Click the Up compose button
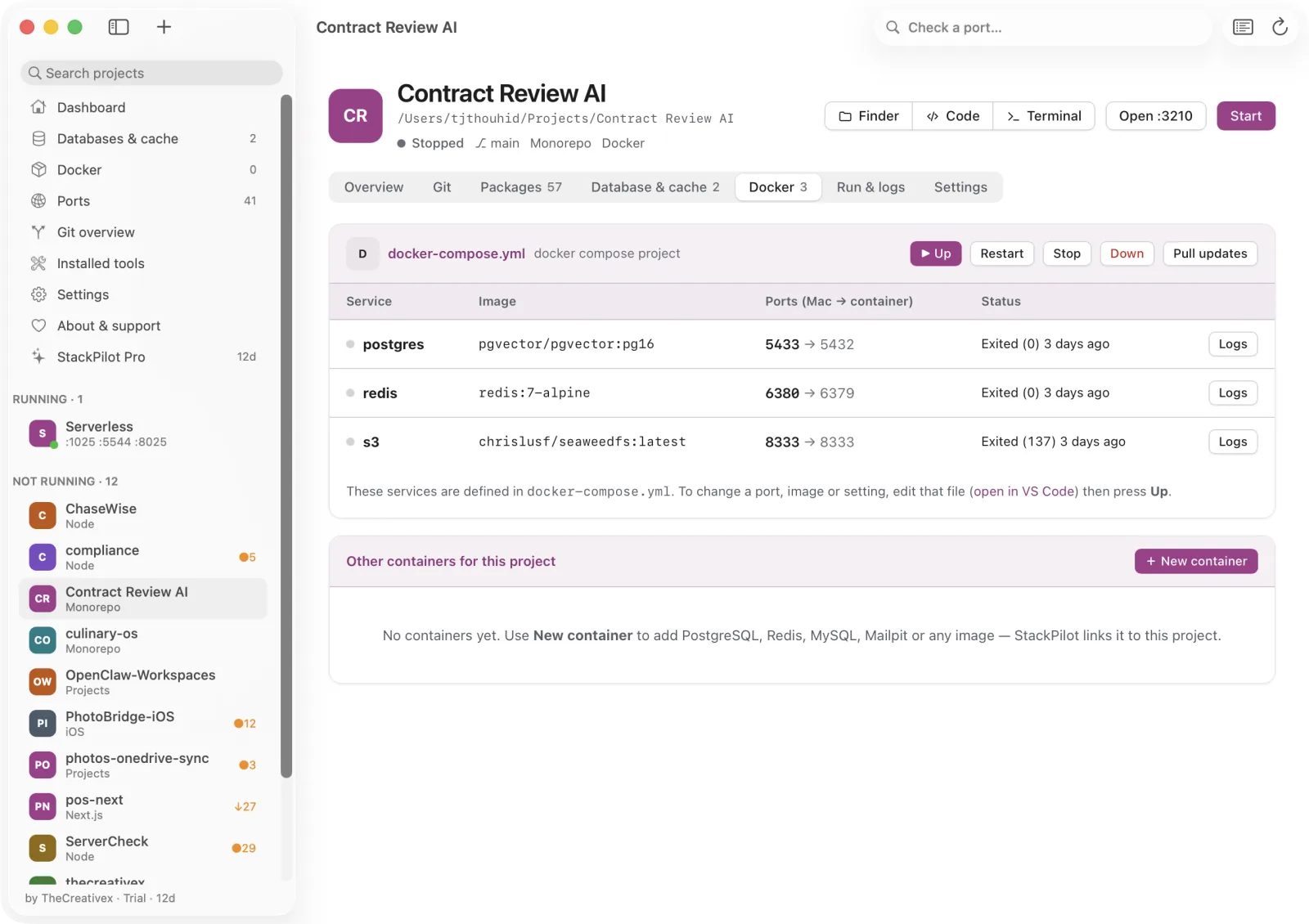1309x924 pixels. click(935, 253)
